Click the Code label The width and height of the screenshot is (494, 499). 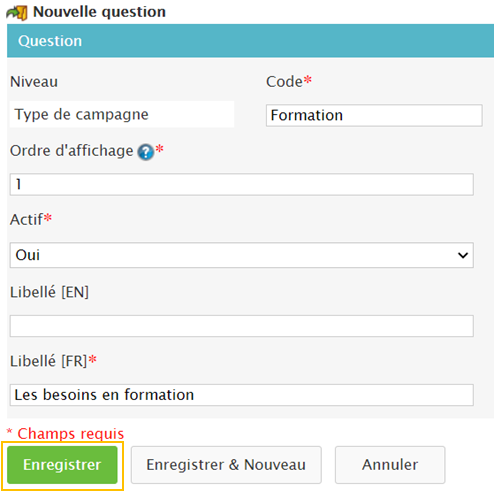pos(284,82)
